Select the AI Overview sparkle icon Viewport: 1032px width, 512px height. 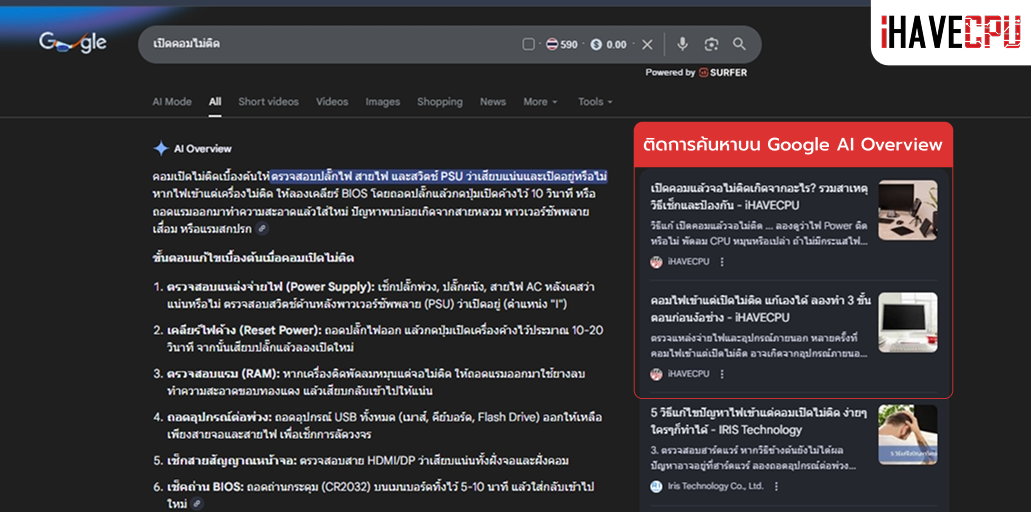point(161,149)
